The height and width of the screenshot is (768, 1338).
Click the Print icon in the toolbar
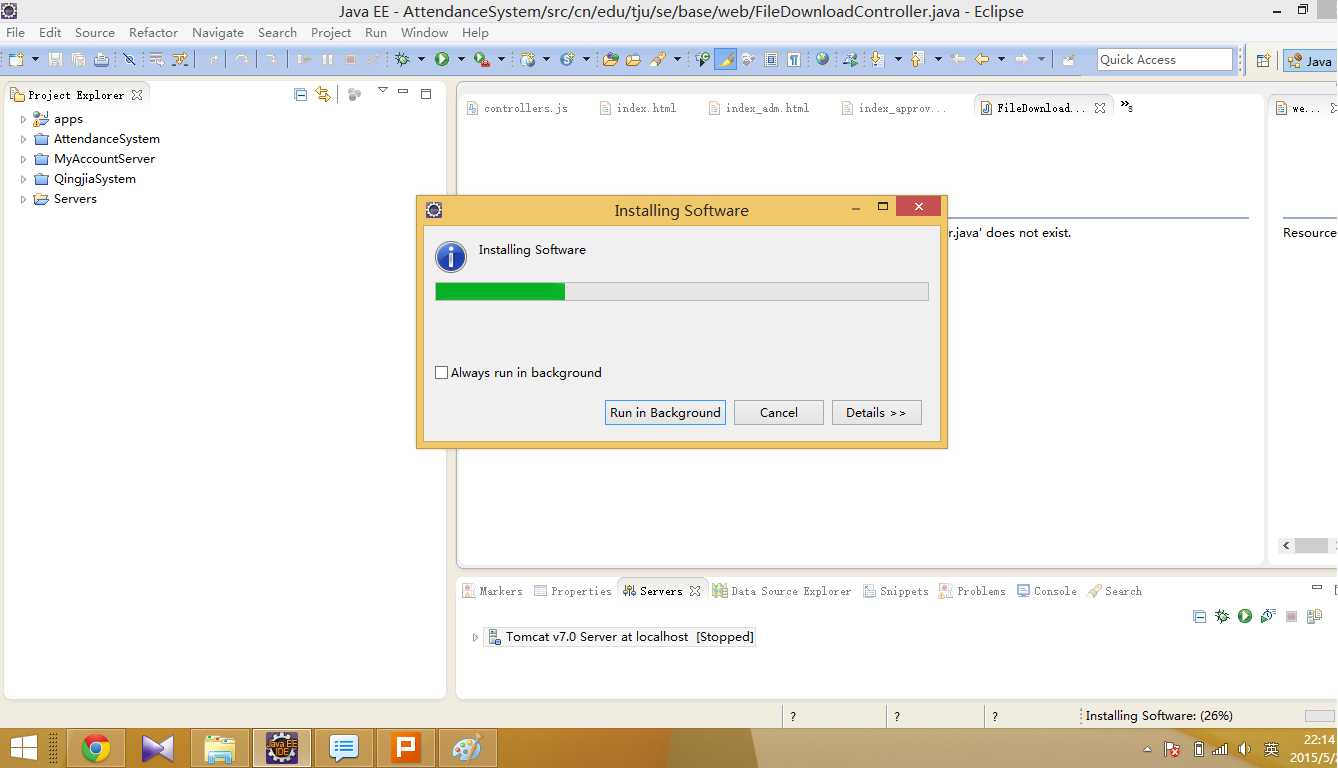(101, 59)
